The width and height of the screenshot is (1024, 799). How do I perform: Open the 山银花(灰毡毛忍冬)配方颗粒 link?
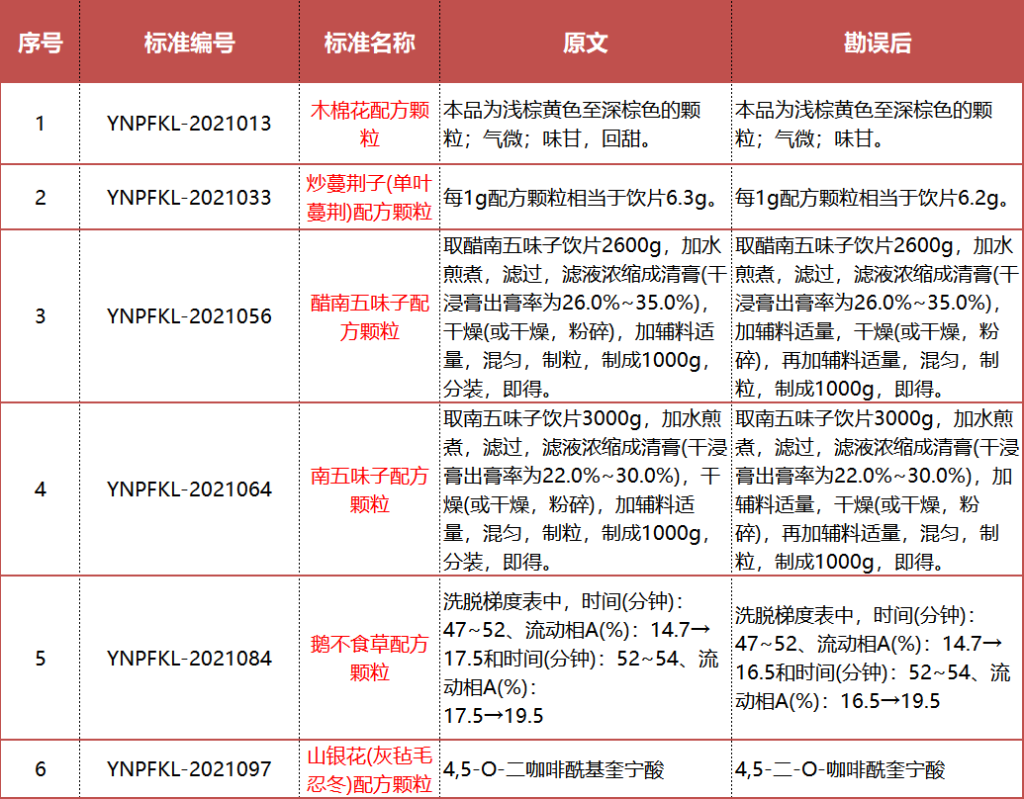point(369,769)
